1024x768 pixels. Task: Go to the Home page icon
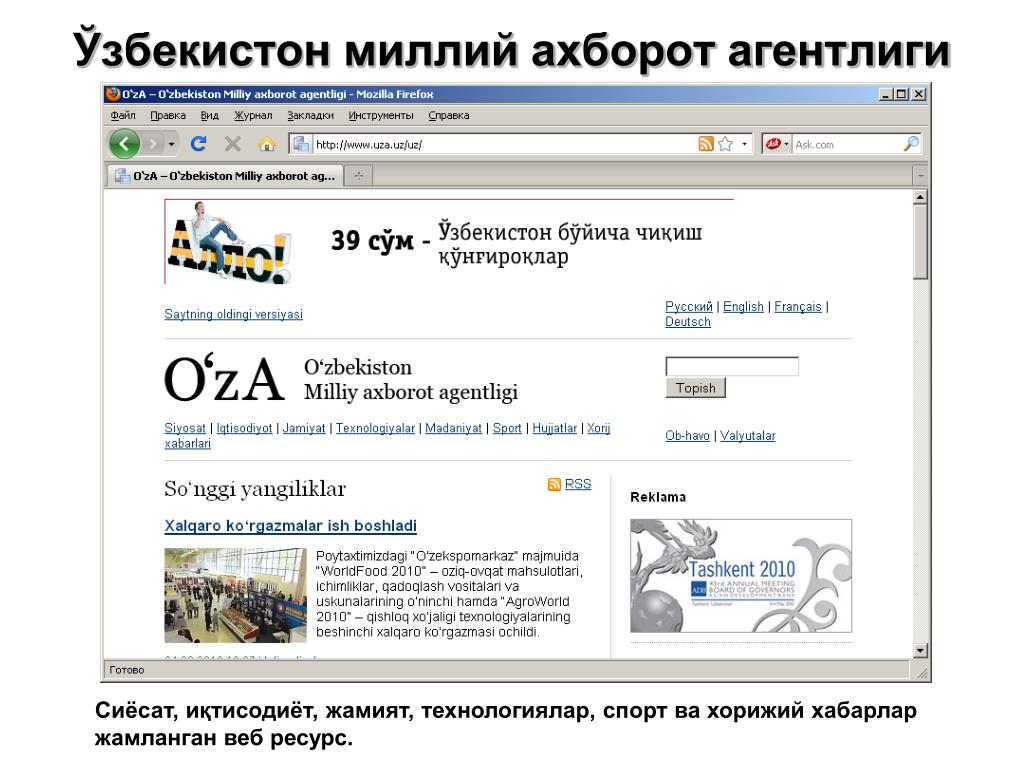point(266,144)
